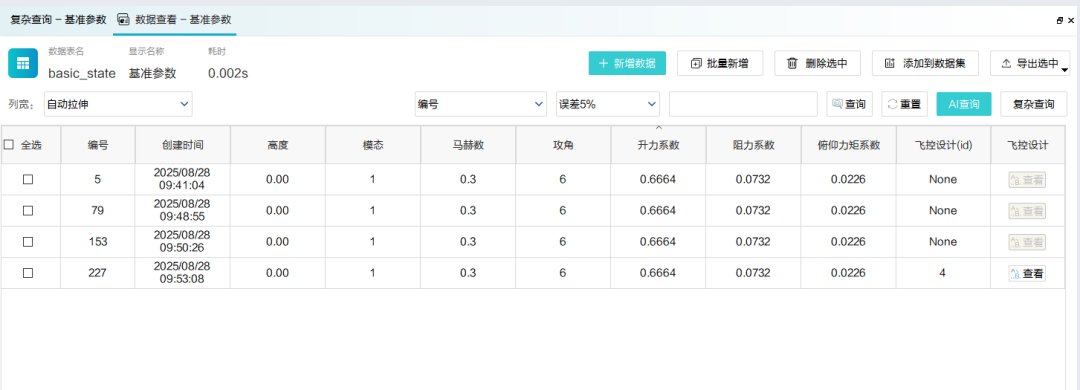Open the 误差5% tolerance dropdown
1080x390 pixels.
click(608, 104)
